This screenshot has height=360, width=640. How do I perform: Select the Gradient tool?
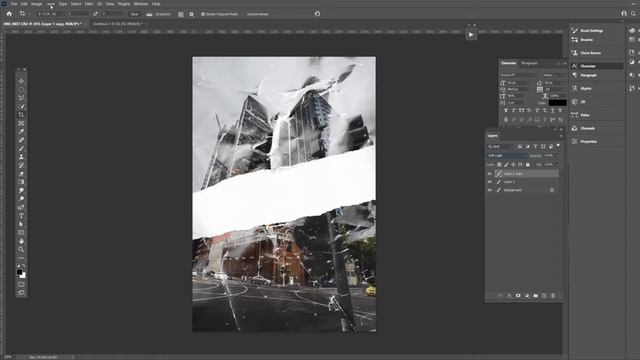21,182
